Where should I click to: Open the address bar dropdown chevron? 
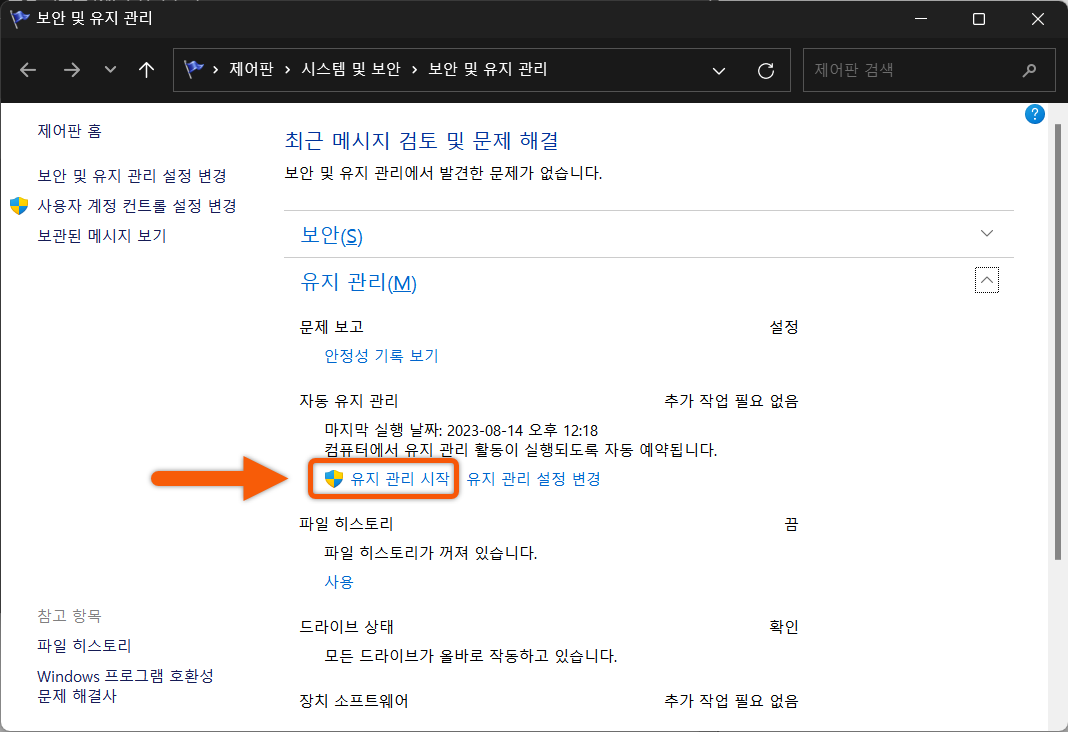[718, 70]
